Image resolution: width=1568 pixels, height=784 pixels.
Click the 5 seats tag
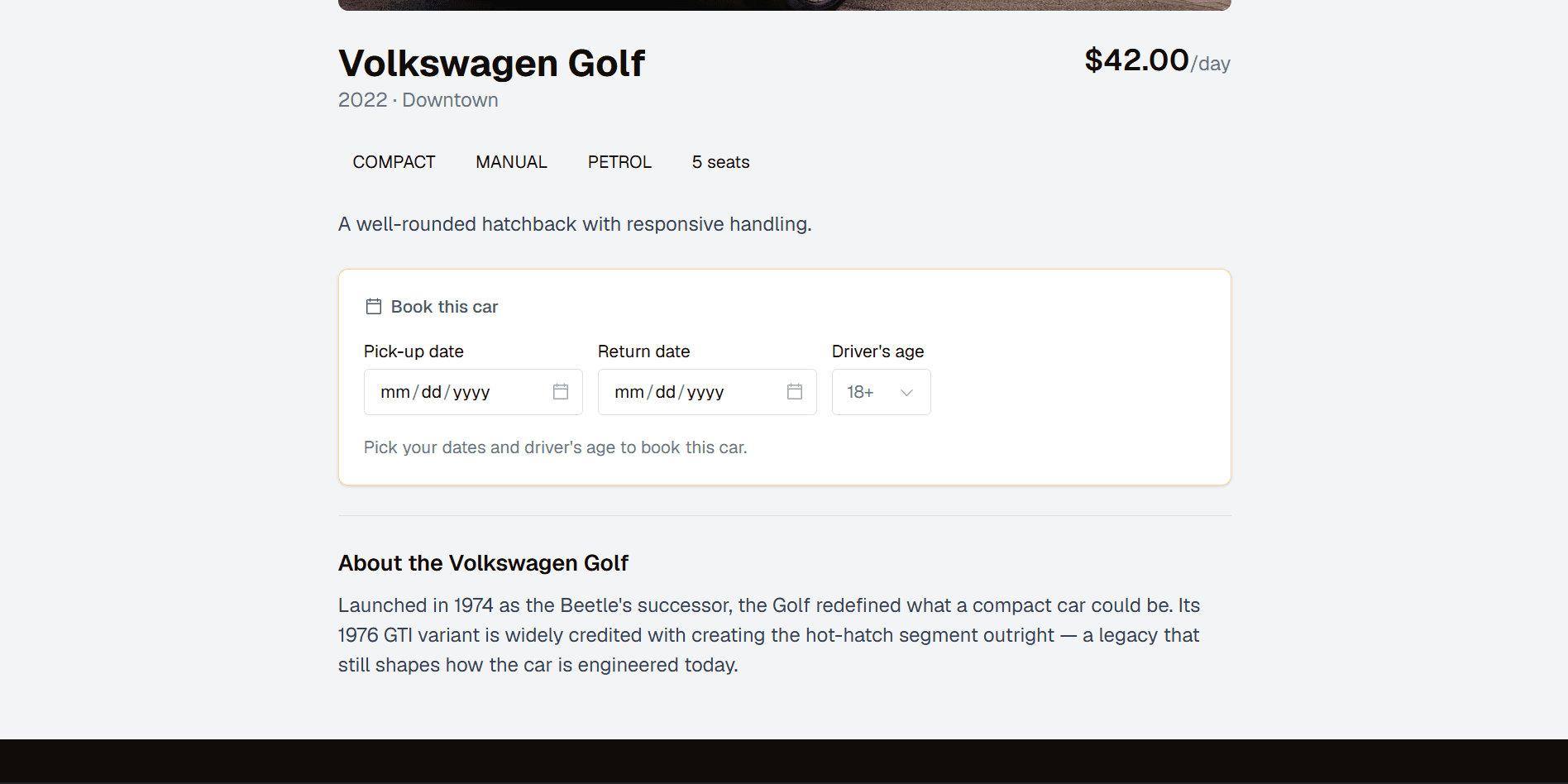720,162
